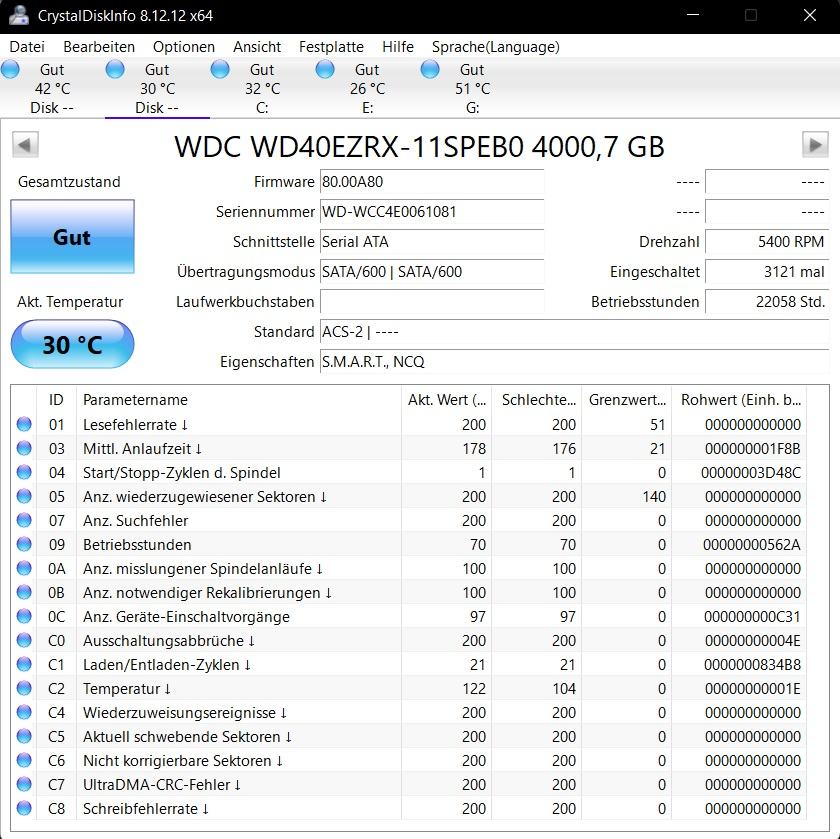Click raw value 000000001F8B
The height and width of the screenshot is (839, 840).
pyautogui.click(x=753, y=448)
